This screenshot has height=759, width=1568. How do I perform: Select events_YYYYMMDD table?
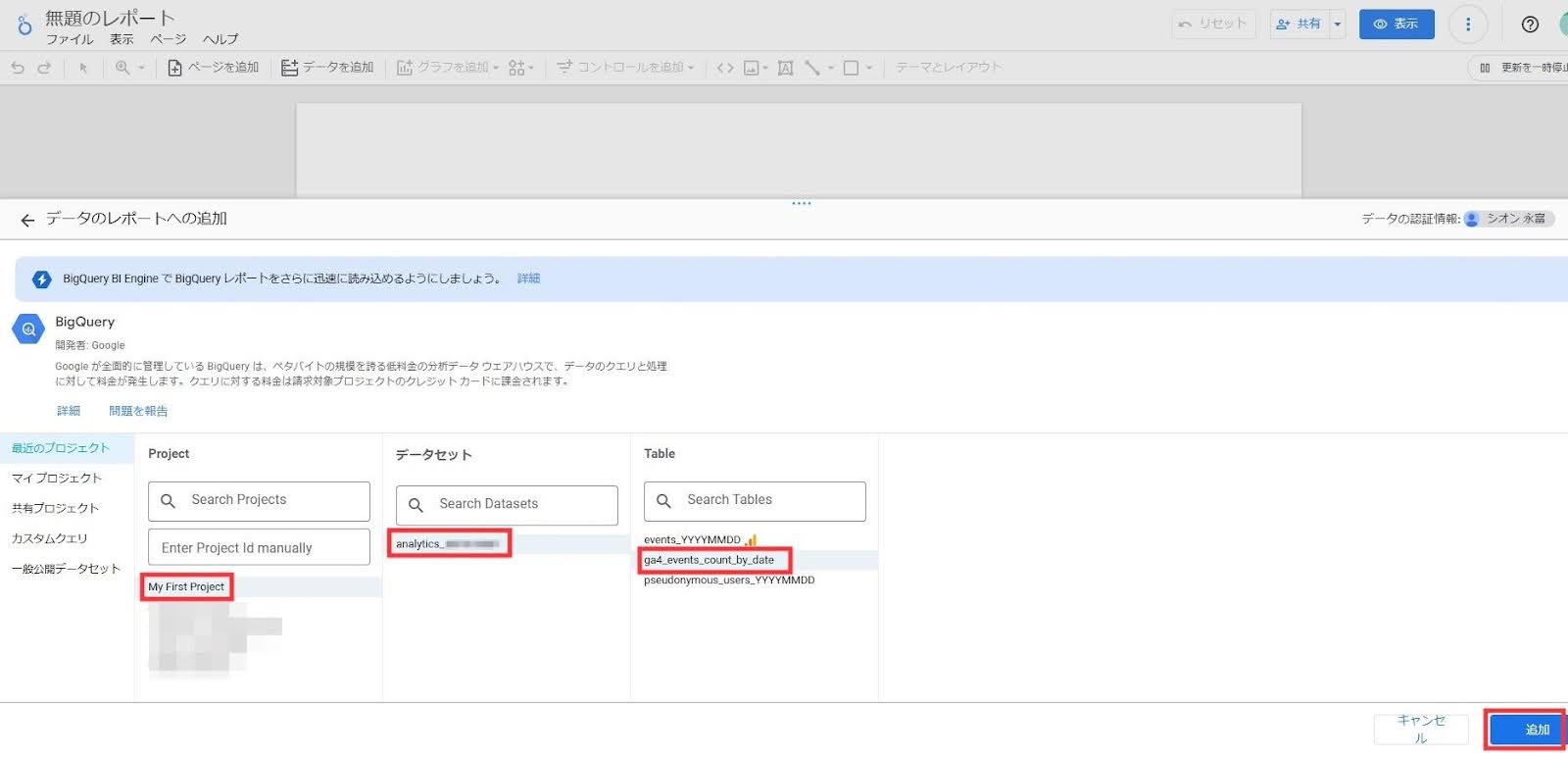pyautogui.click(x=756, y=539)
